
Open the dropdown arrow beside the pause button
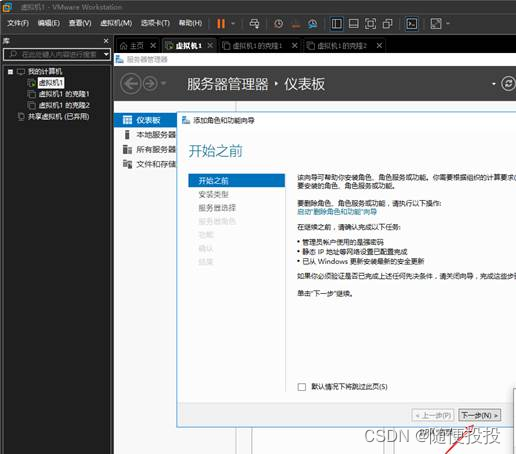(x=233, y=24)
